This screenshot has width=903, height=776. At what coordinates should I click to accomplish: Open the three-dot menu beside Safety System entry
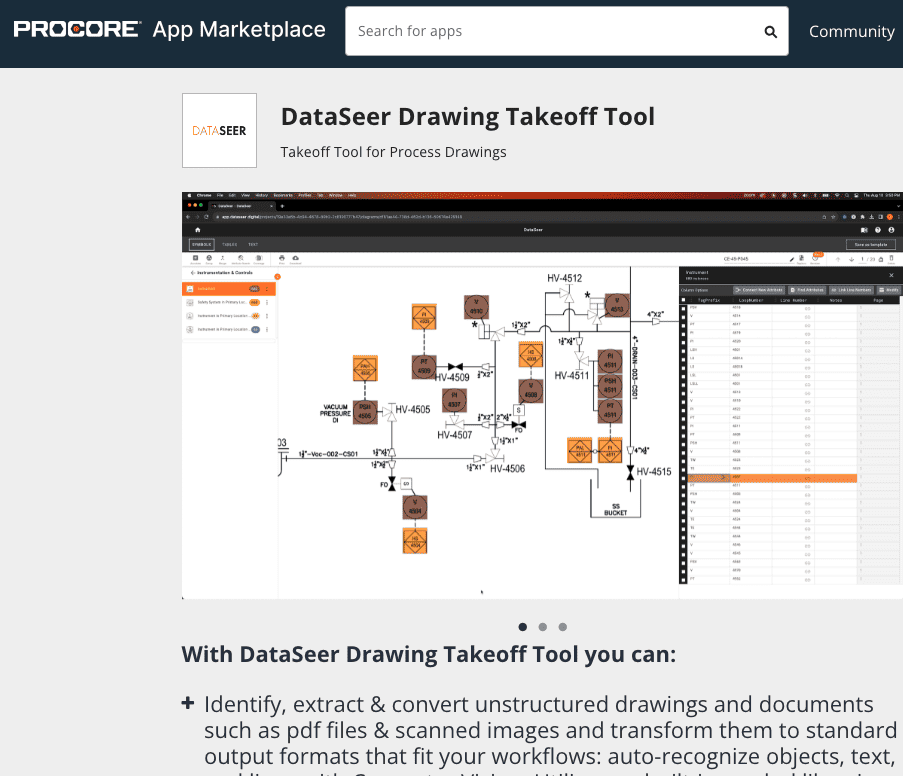click(267, 302)
